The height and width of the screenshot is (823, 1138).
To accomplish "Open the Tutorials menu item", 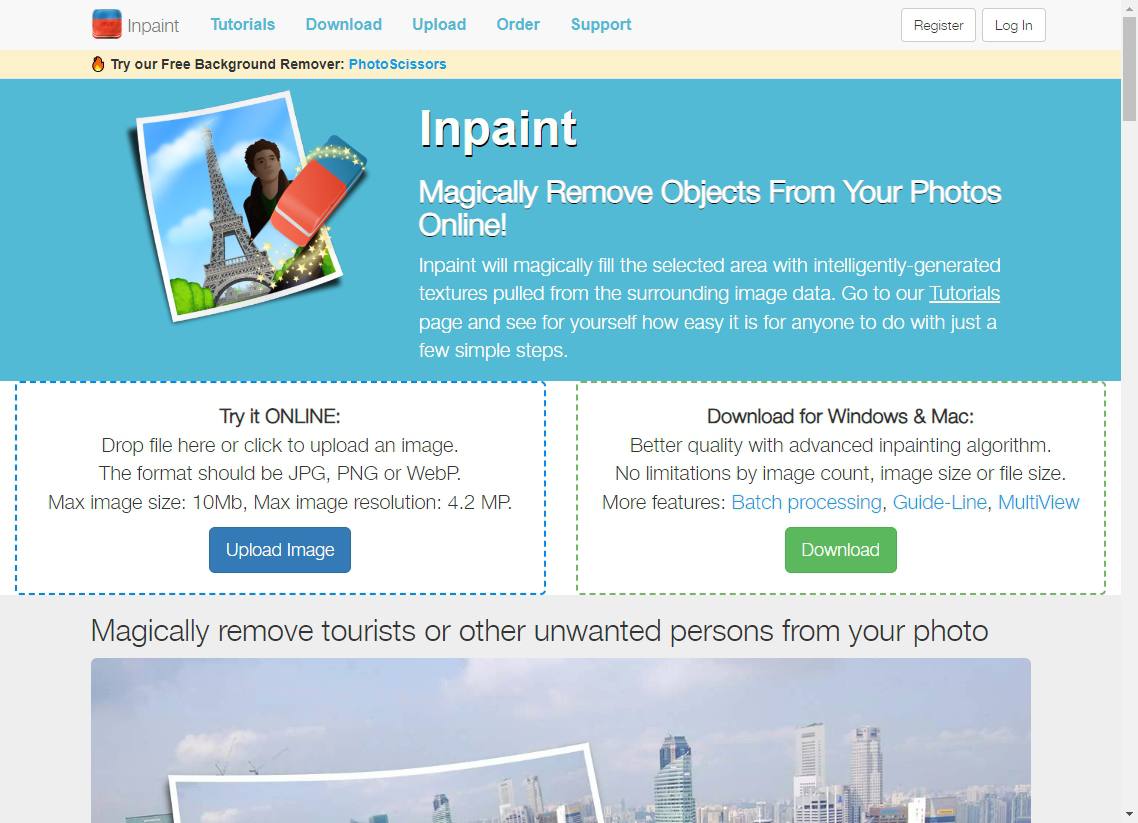I will pos(242,25).
